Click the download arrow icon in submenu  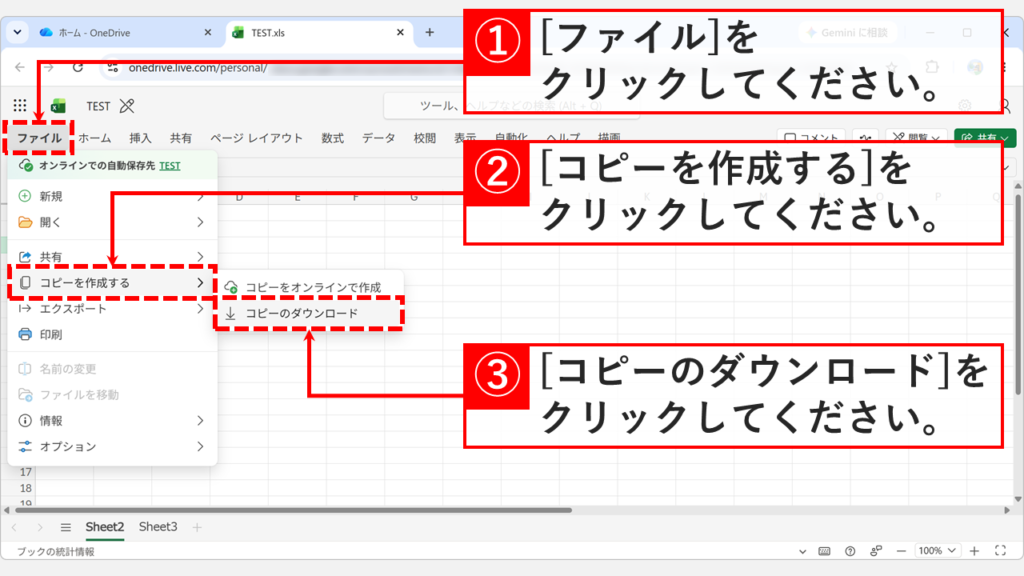(231, 313)
